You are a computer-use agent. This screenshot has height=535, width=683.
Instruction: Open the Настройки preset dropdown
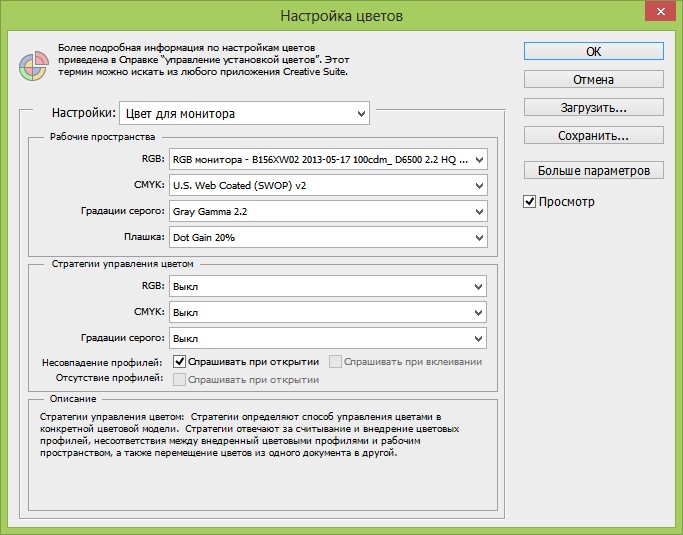244,113
